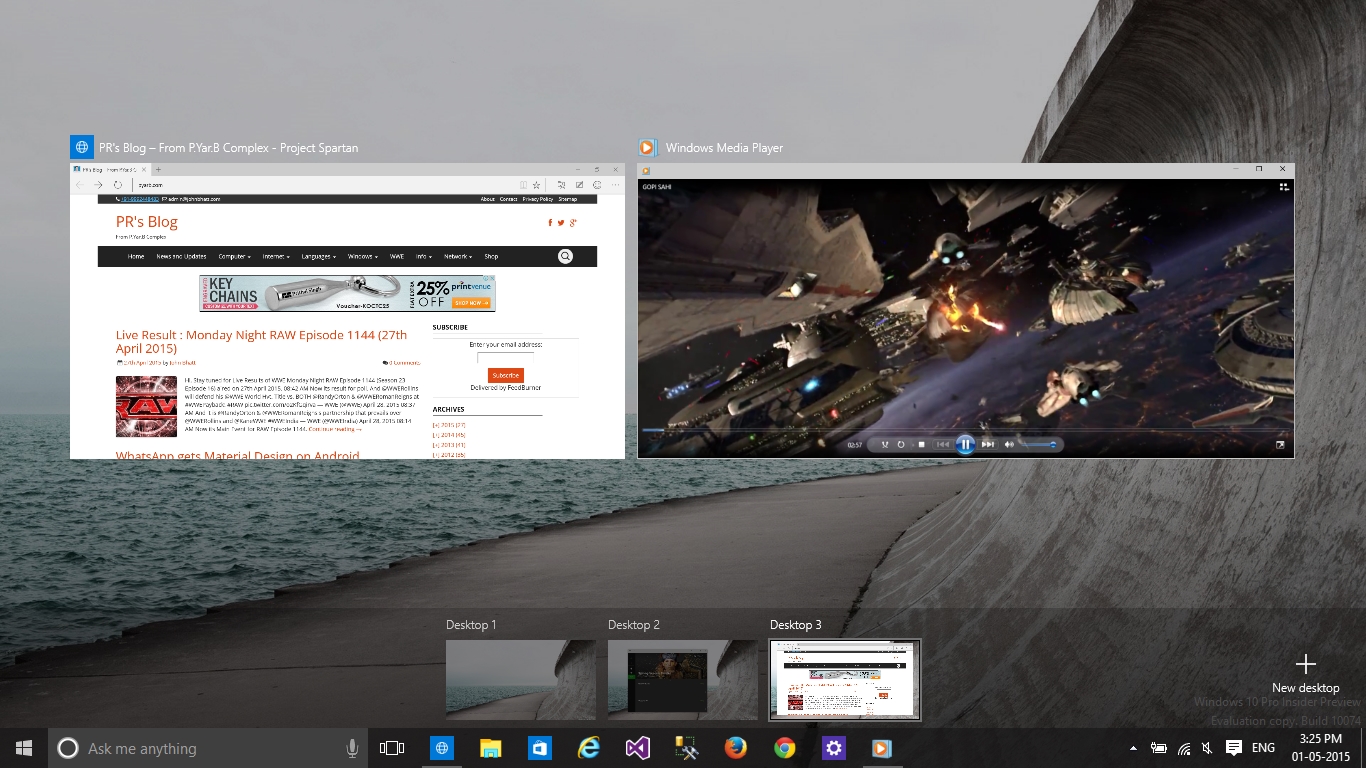Screen dimensions: 1366x768
Task: Expand the Internet menu on PR's Blog
Action: pos(276,256)
